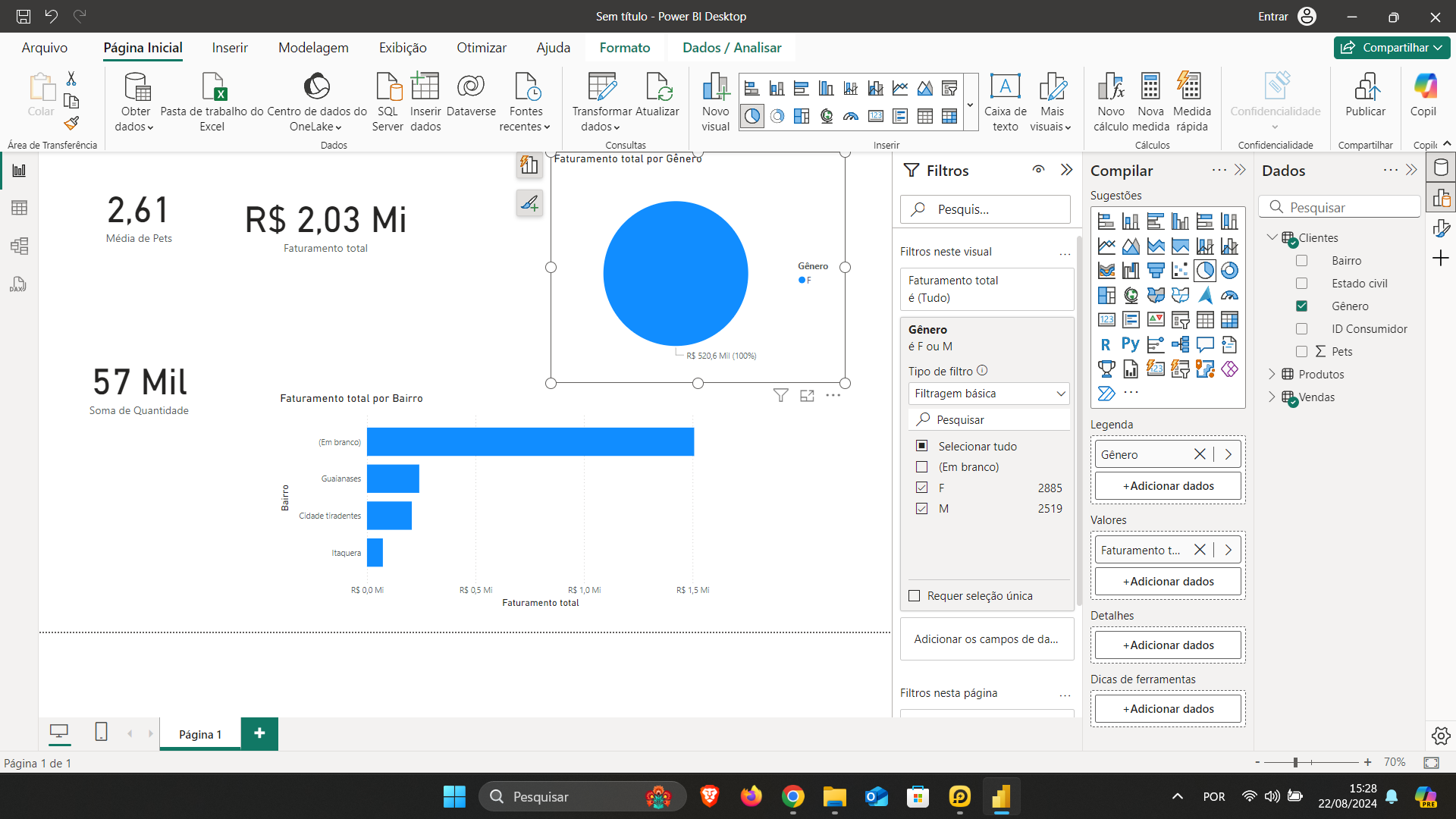Click the zoom slider handle

[x=1295, y=762]
